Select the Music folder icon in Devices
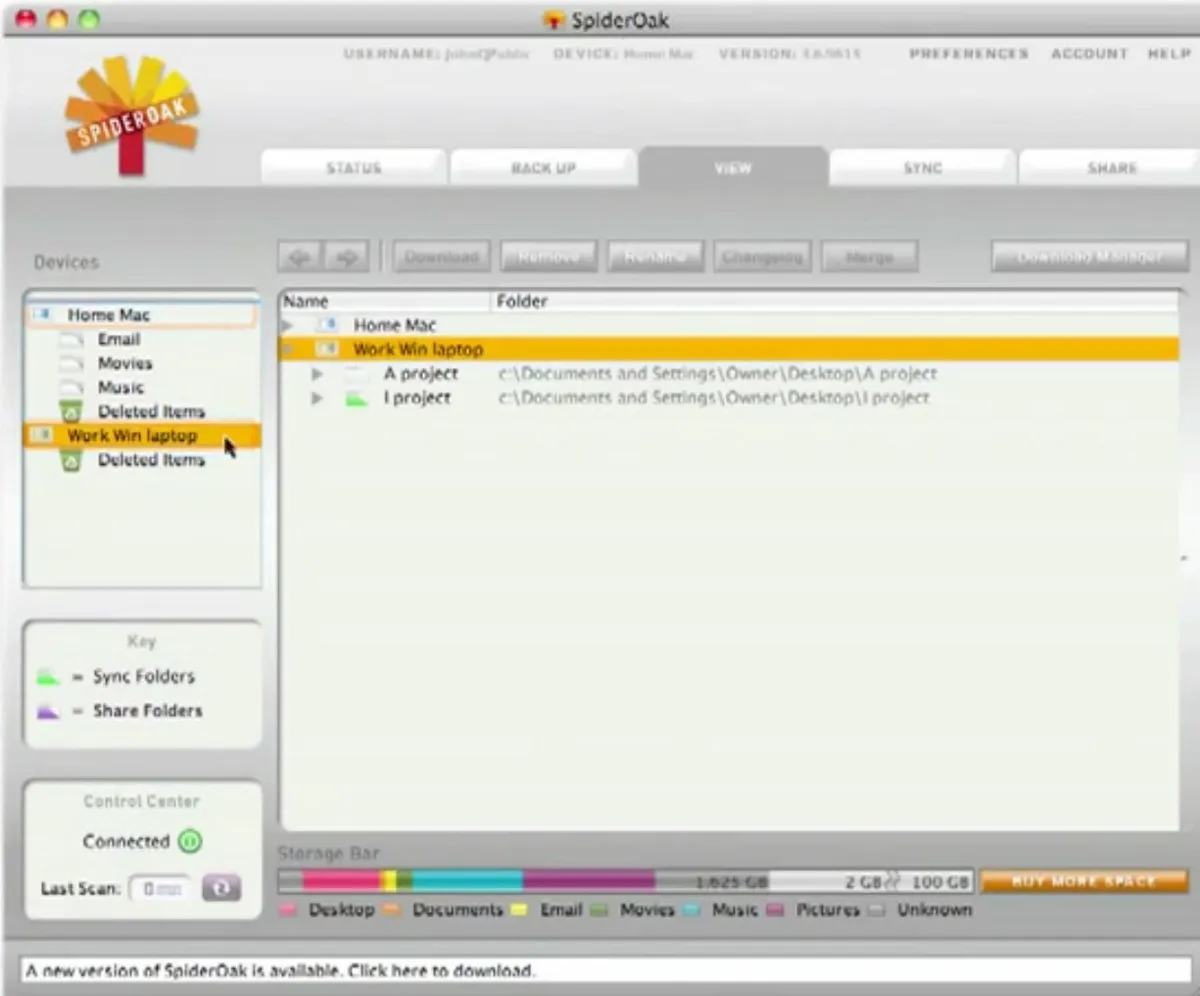The width and height of the screenshot is (1200, 996). [x=70, y=388]
